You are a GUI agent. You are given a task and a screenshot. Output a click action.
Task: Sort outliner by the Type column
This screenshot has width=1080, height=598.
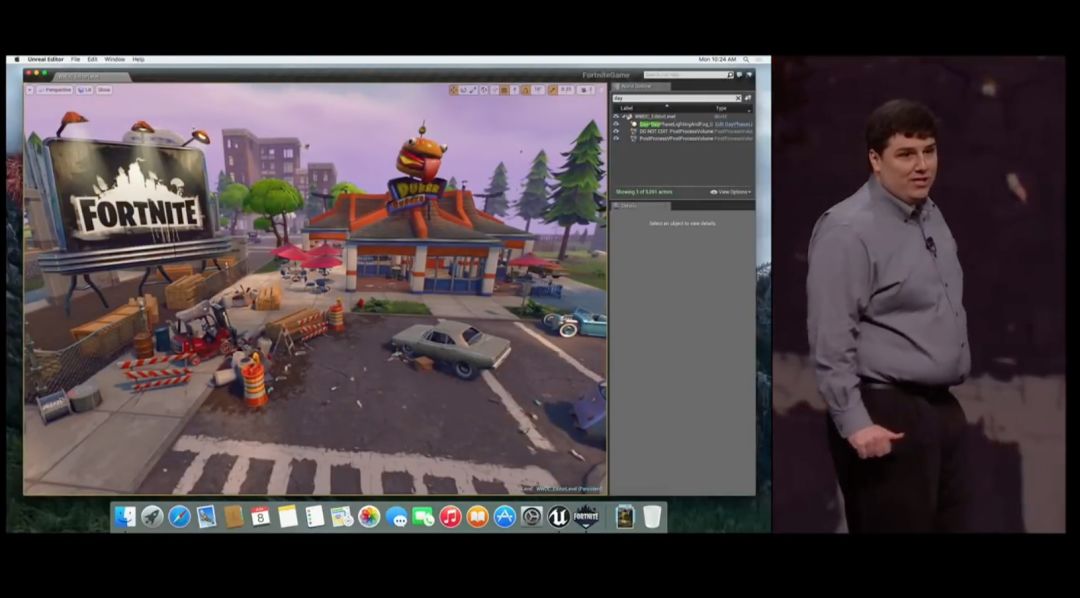pos(721,108)
